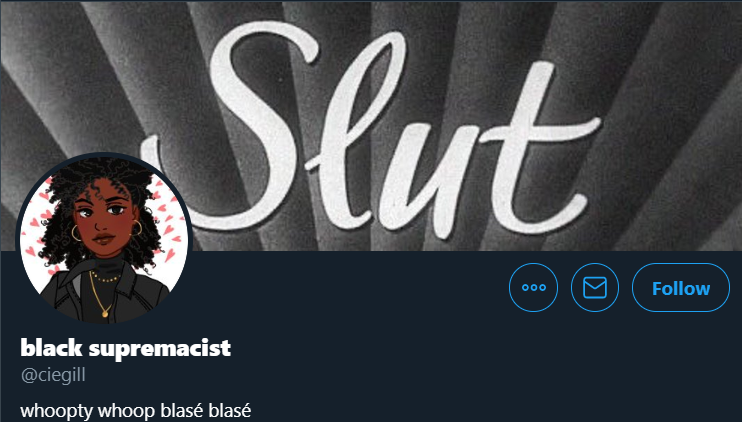
Task: Click the envelope message icon
Action: [x=595, y=288]
